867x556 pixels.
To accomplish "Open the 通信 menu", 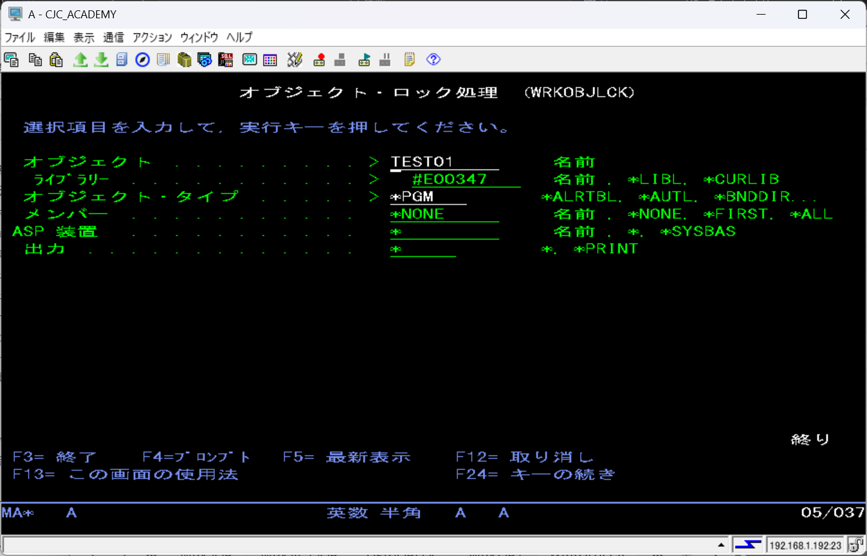I will click(x=113, y=38).
